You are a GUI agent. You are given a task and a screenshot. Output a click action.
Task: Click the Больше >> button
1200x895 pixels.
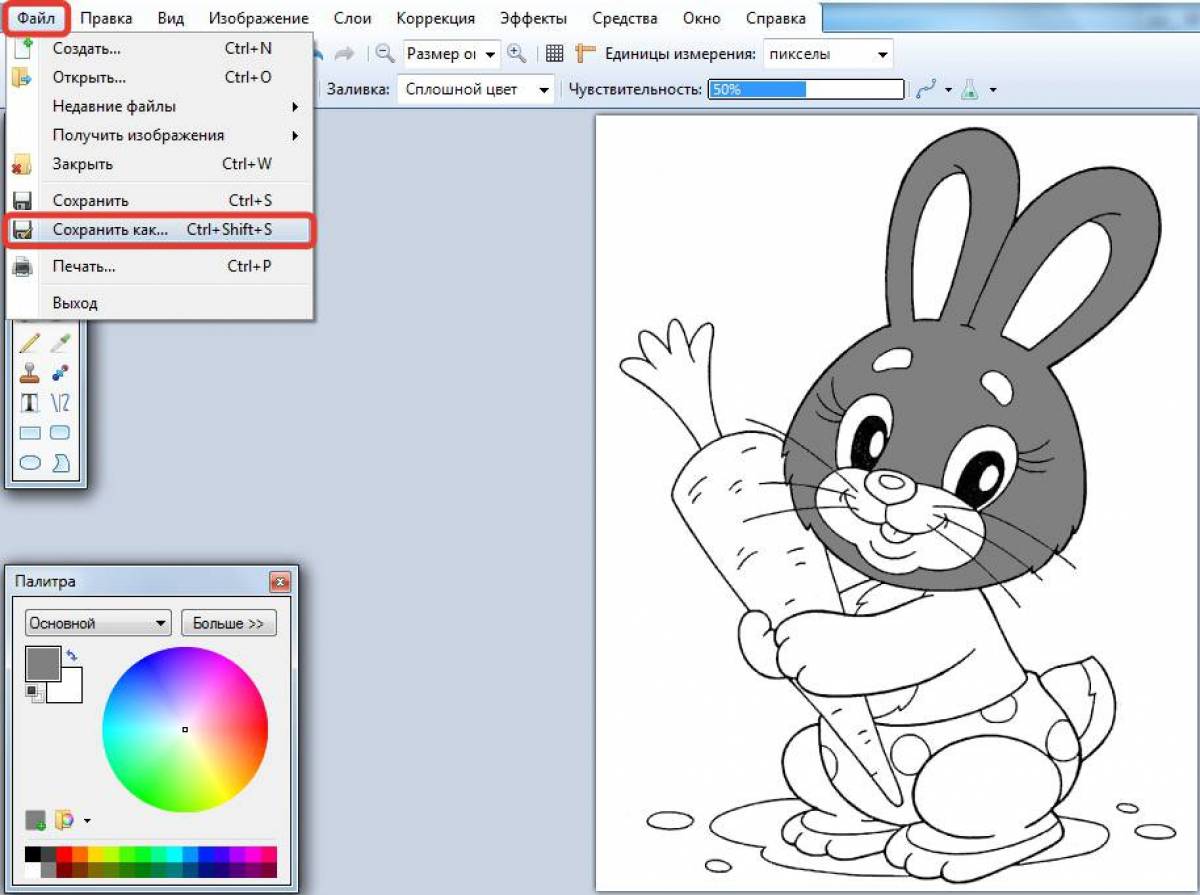(x=229, y=623)
